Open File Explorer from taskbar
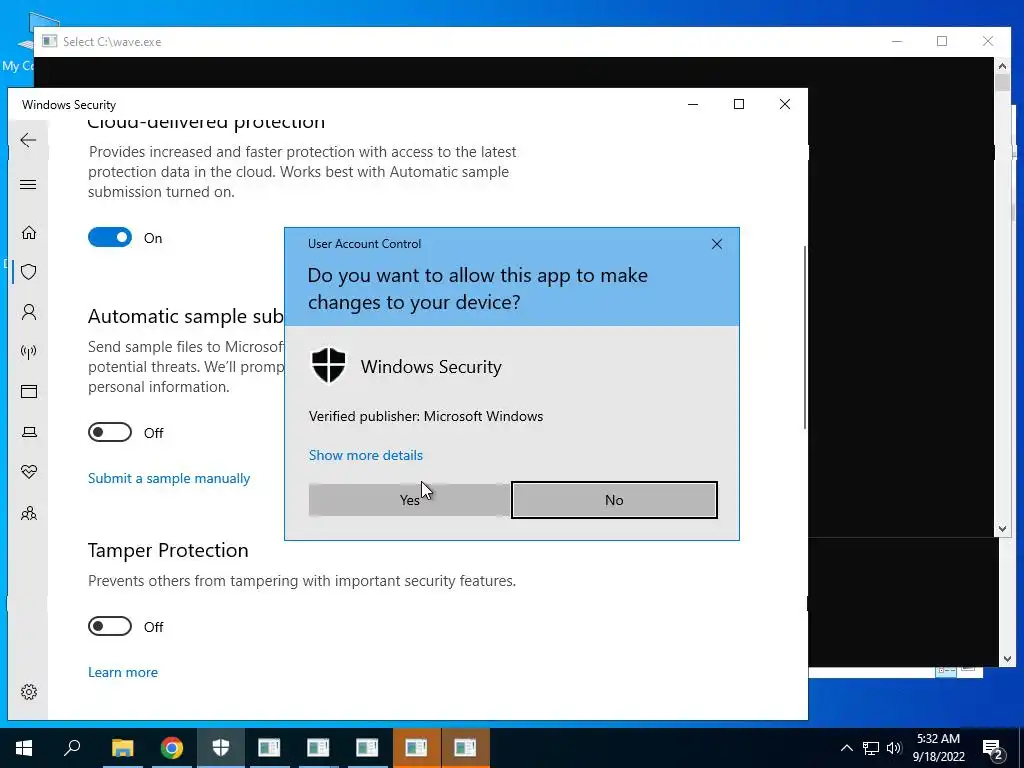The width and height of the screenshot is (1024, 768). pyautogui.click(x=122, y=748)
